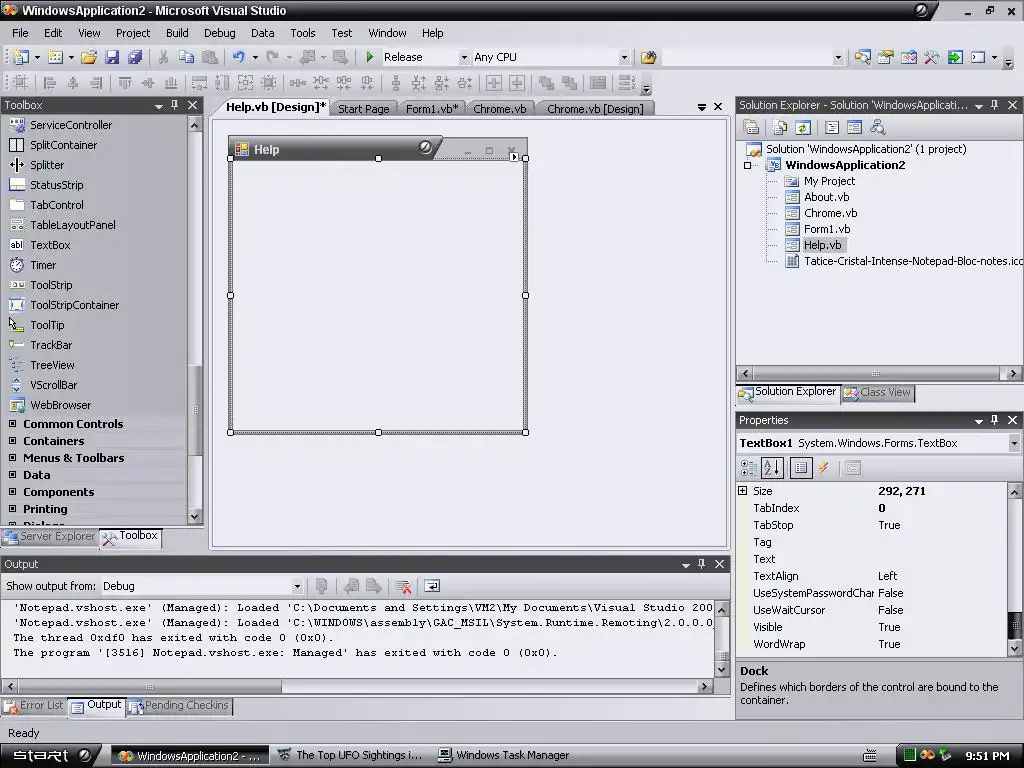Viewport: 1024px width, 768px height.
Task: Select the WebBrowser control in Toolbox
Action: pos(60,405)
